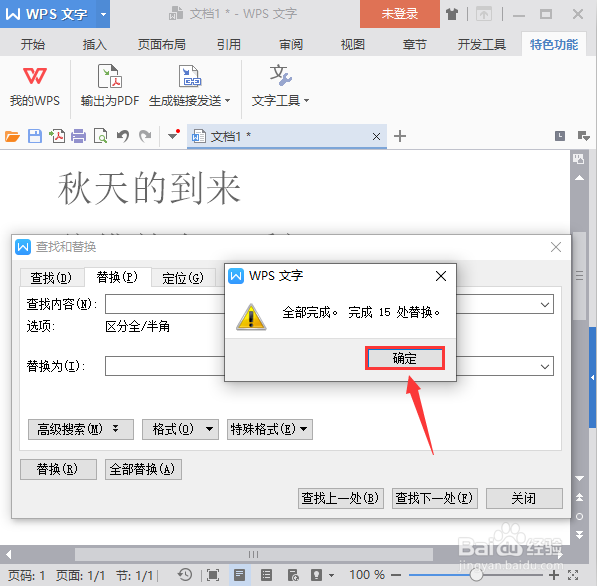Select the page layout view icon
The height and width of the screenshot is (586, 597).
pos(239,575)
